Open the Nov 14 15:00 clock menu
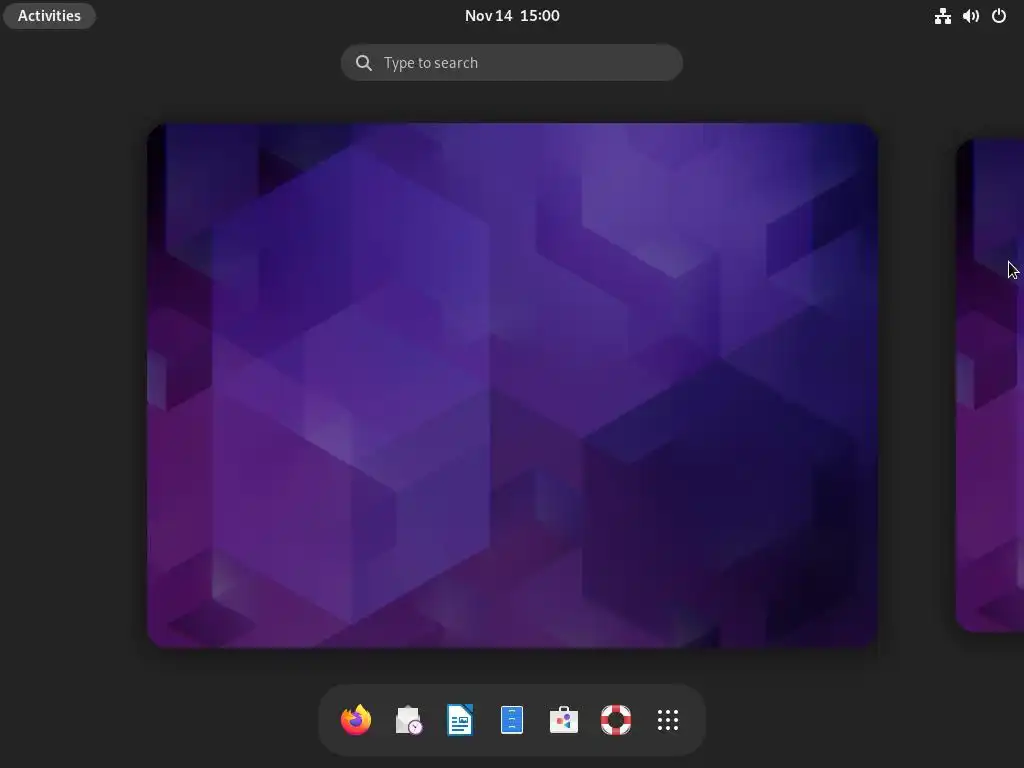 512,16
